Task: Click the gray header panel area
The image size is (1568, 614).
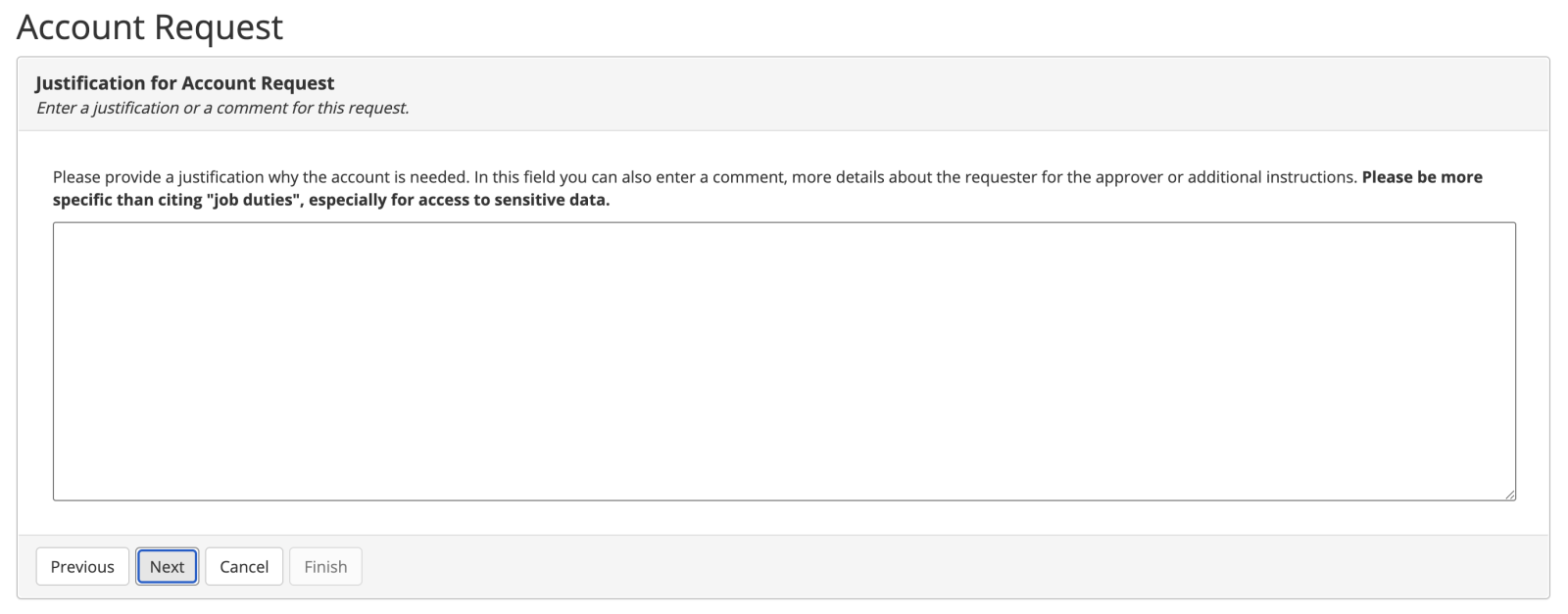Action: [784, 94]
